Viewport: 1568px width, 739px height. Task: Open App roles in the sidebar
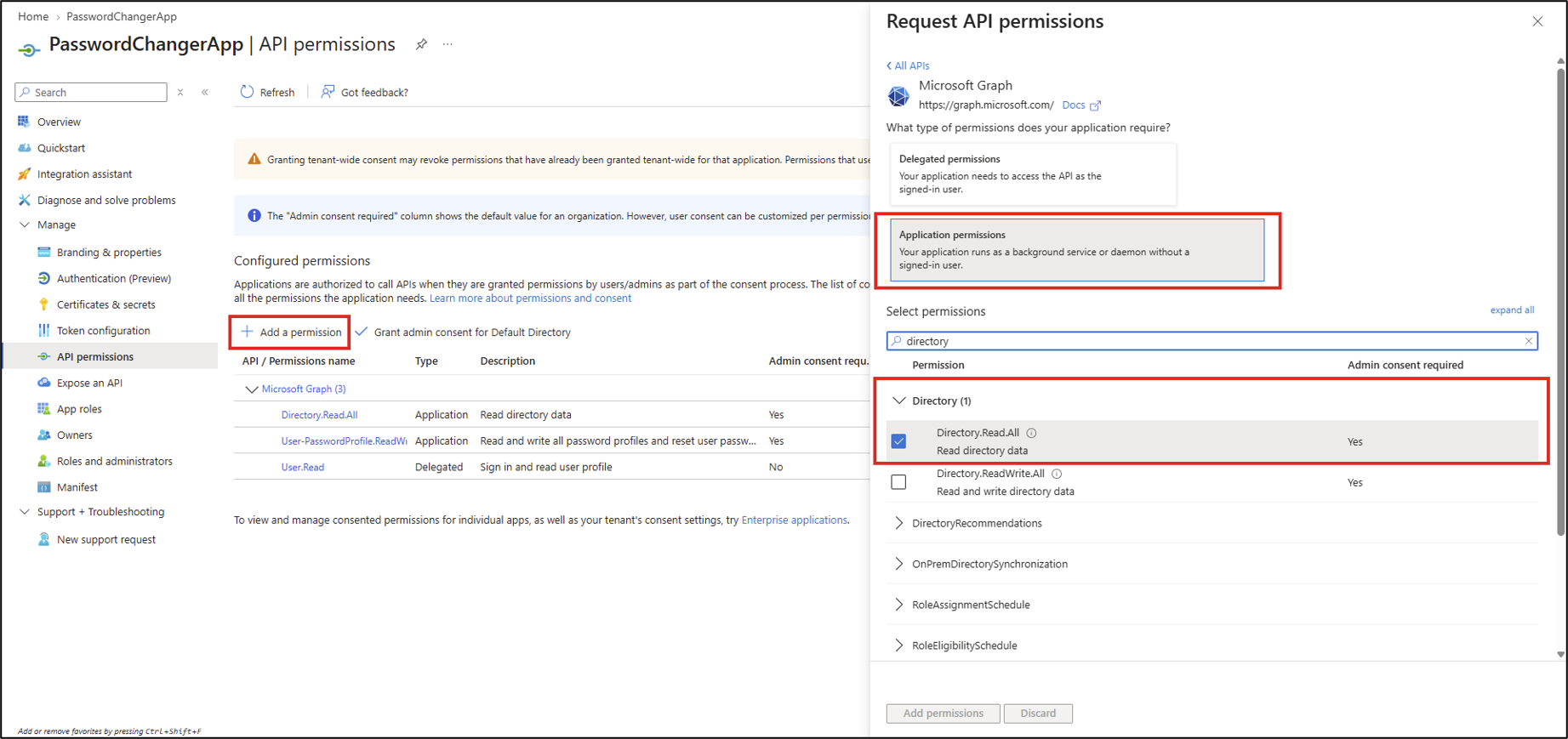pyautogui.click(x=79, y=409)
